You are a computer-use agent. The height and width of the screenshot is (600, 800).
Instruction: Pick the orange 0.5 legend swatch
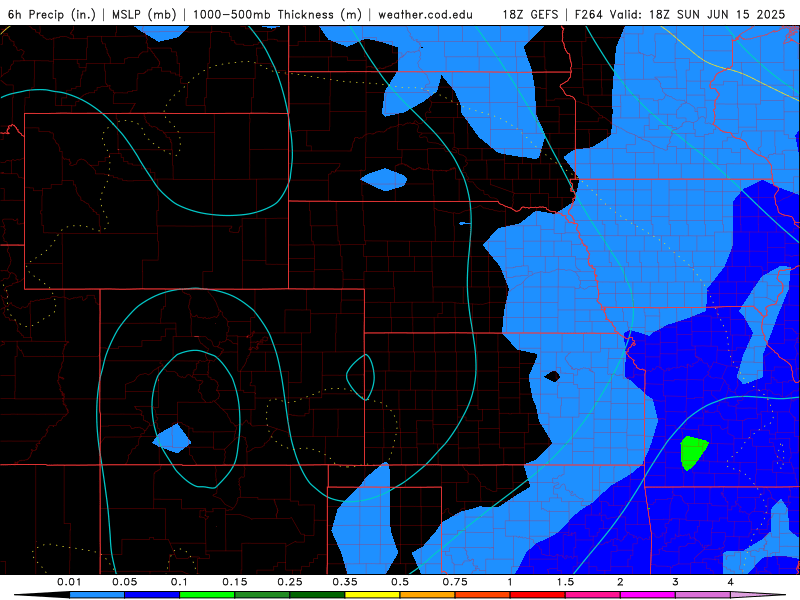pos(428,595)
